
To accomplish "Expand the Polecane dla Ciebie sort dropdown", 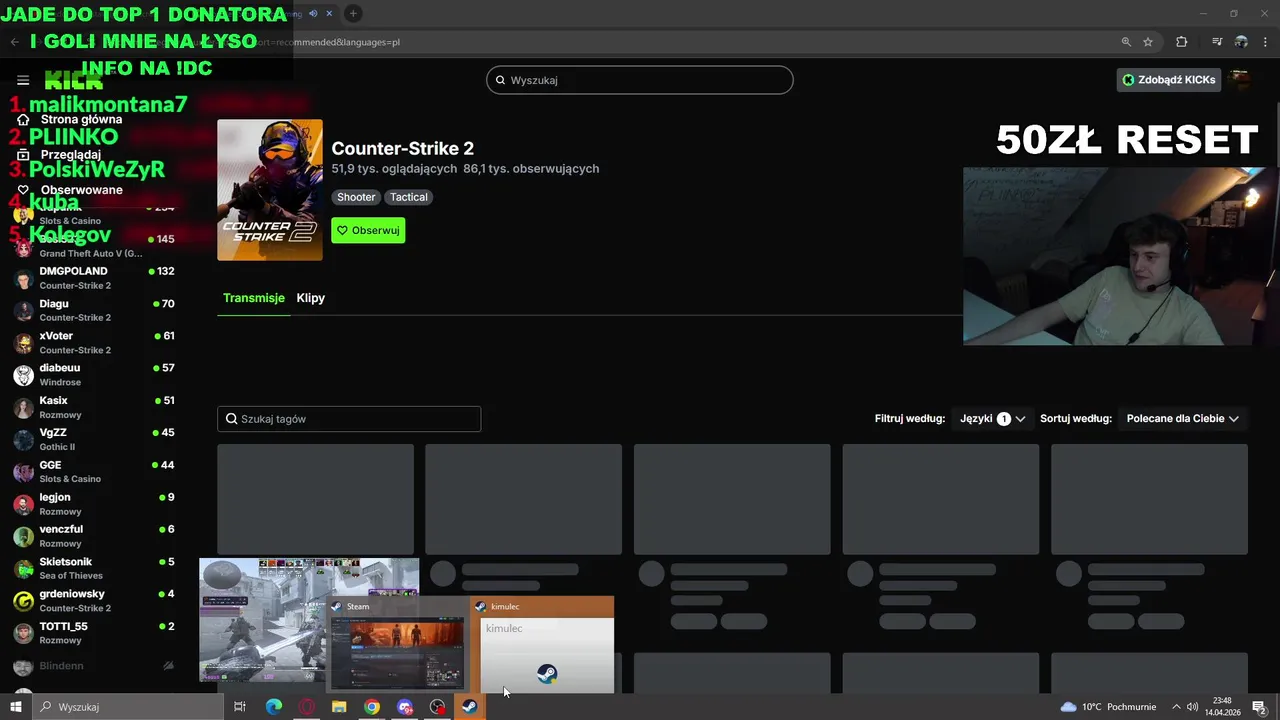I will tap(1183, 419).
